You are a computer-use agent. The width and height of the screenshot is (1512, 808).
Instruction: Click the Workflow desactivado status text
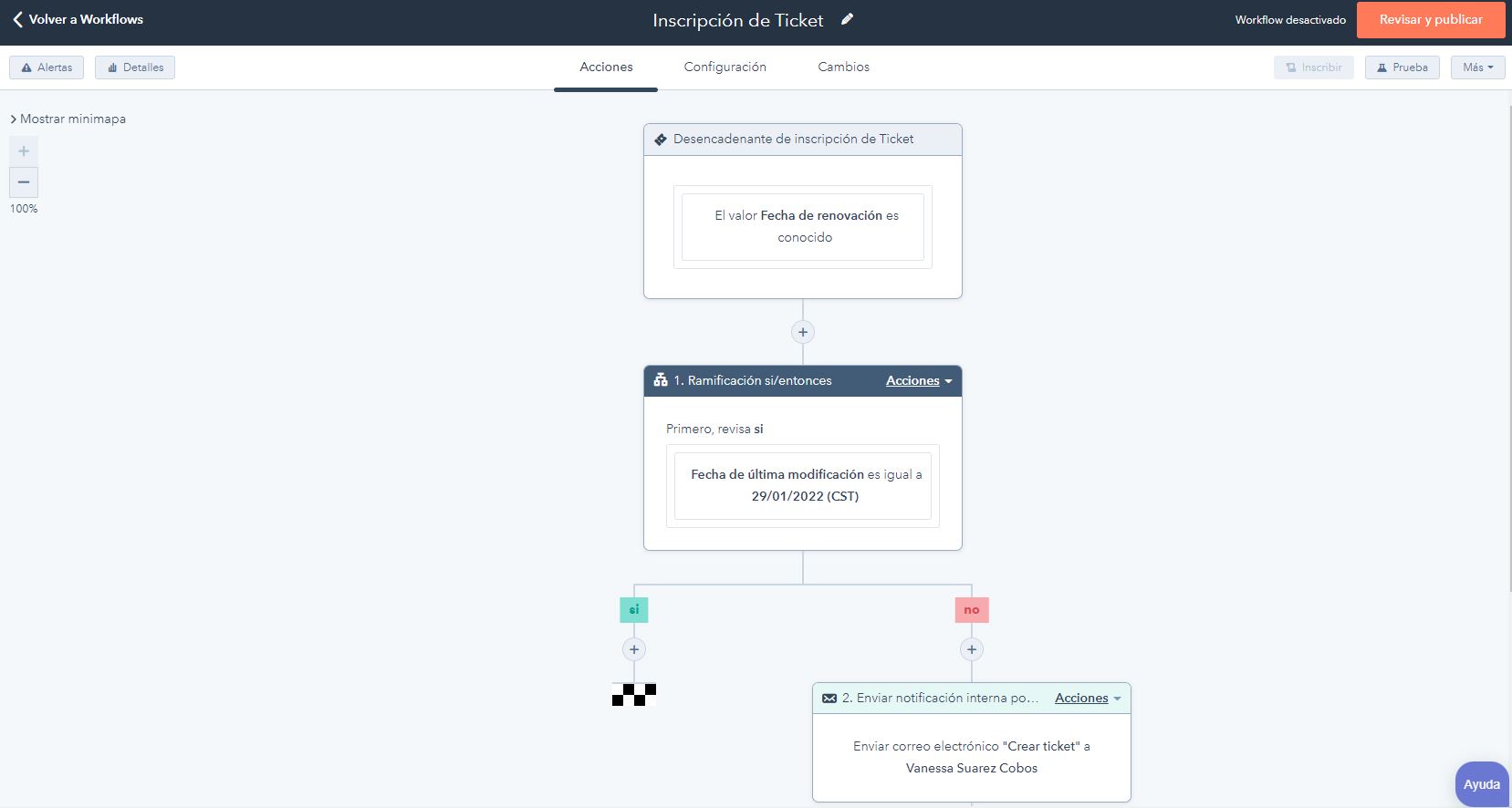(1290, 20)
